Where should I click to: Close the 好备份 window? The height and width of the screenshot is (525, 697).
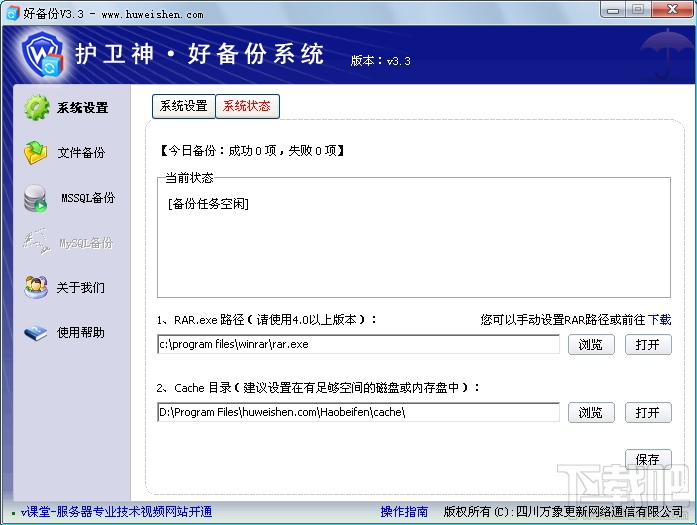(673, 9)
